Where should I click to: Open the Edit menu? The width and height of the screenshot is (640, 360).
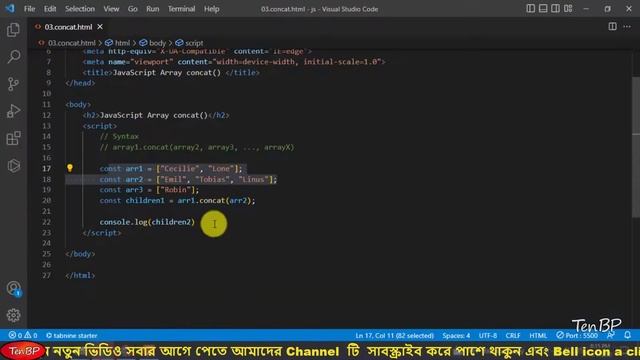pos(50,9)
